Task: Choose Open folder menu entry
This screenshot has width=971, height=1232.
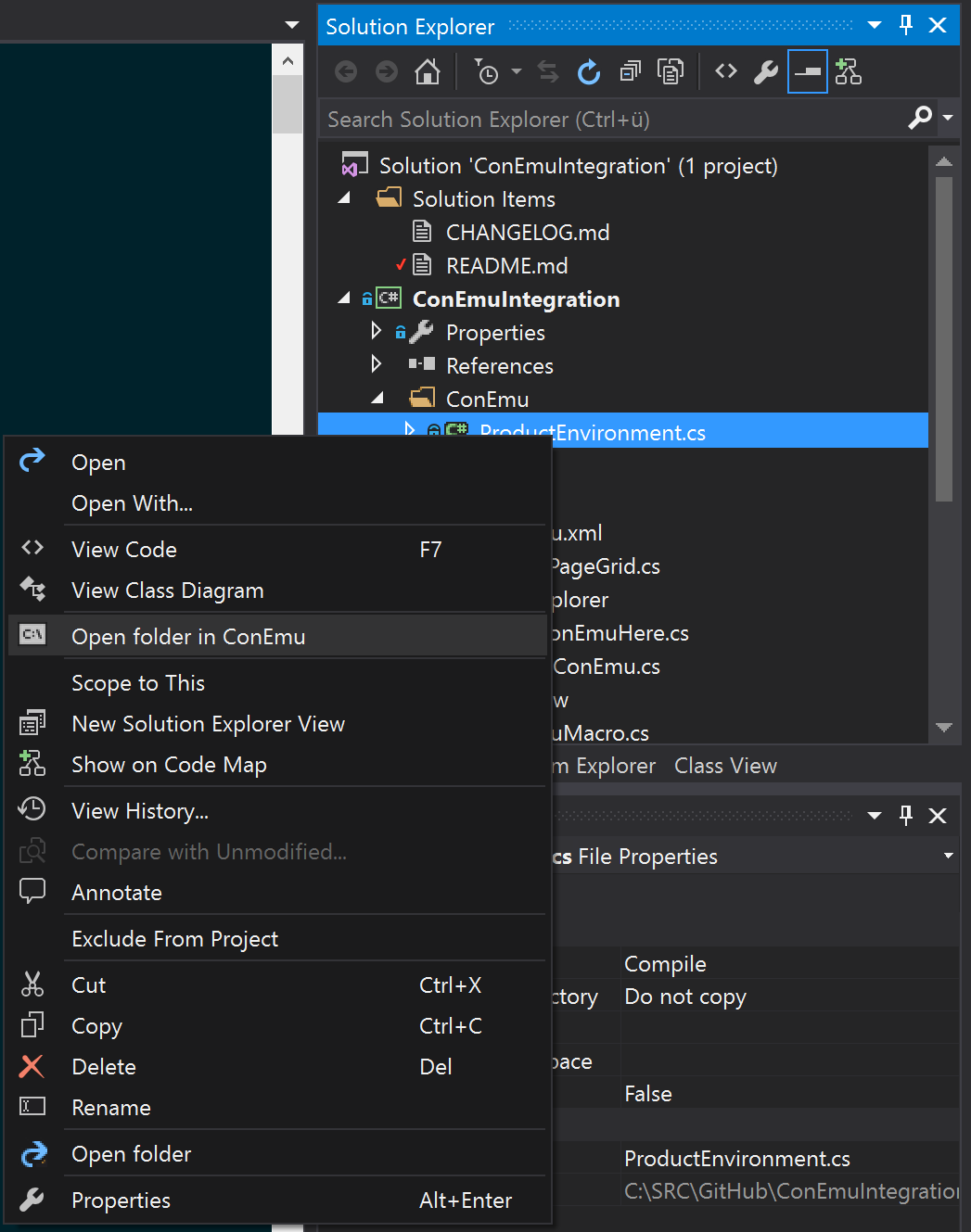Action: [131, 1154]
